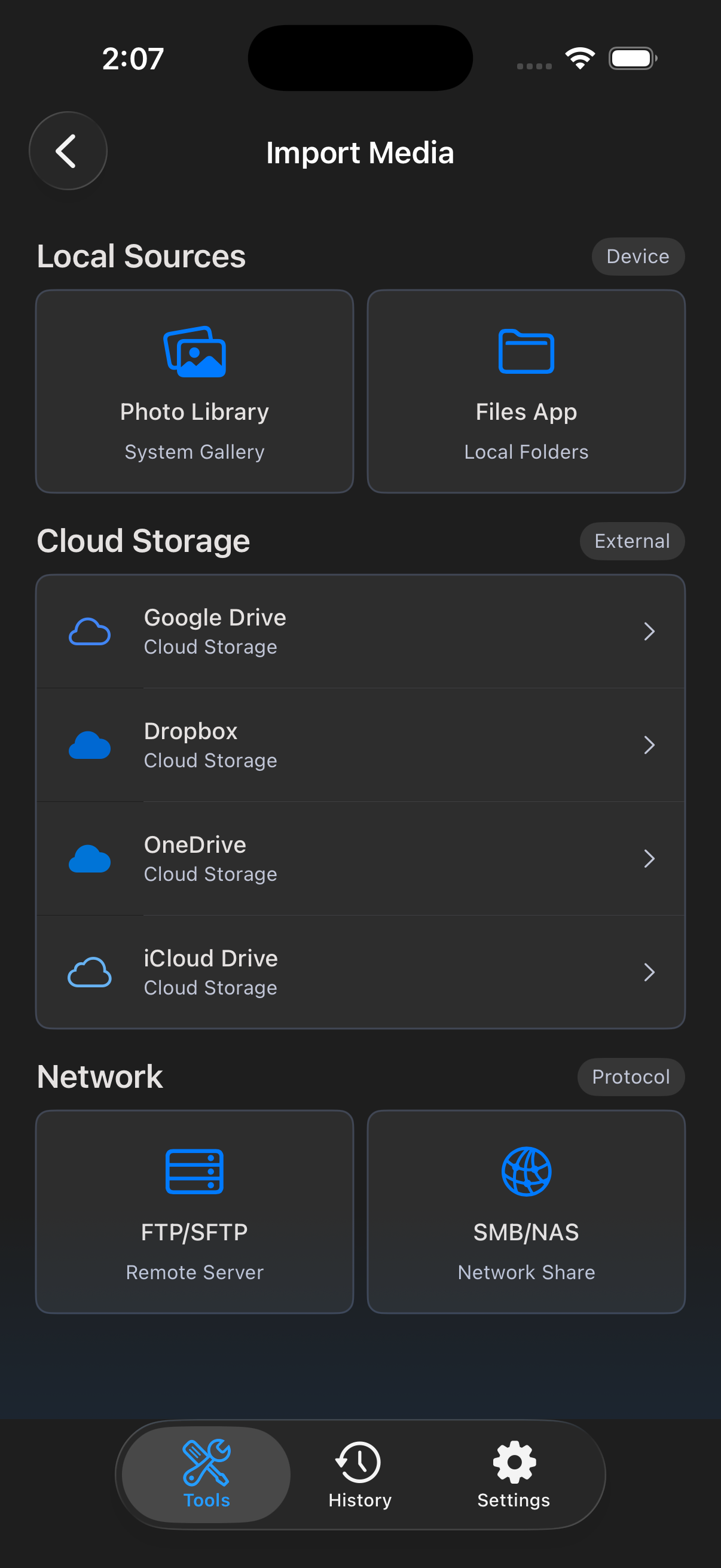Image resolution: width=721 pixels, height=1568 pixels.
Task: Tap the Network section heading
Action: pos(100,1077)
